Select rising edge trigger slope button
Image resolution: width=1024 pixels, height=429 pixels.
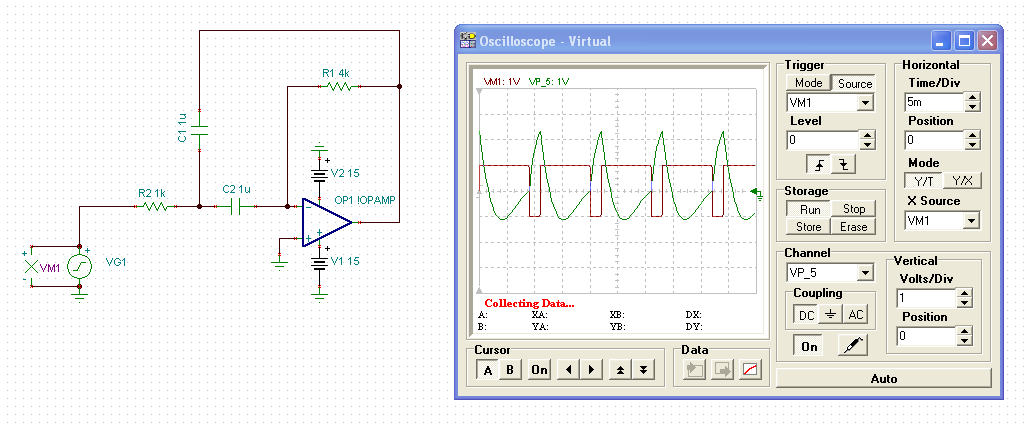tap(819, 165)
